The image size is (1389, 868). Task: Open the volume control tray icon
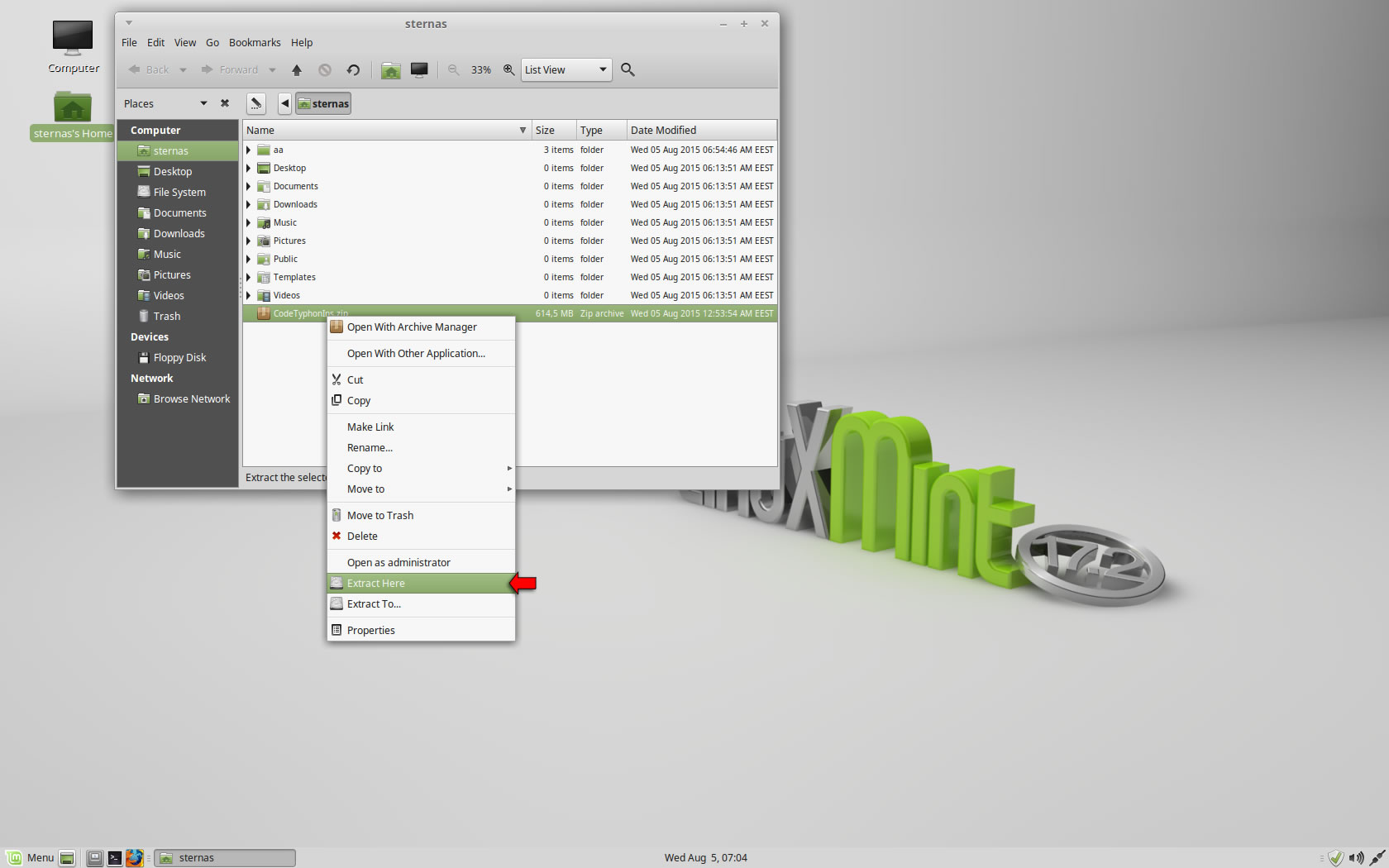point(1356,858)
